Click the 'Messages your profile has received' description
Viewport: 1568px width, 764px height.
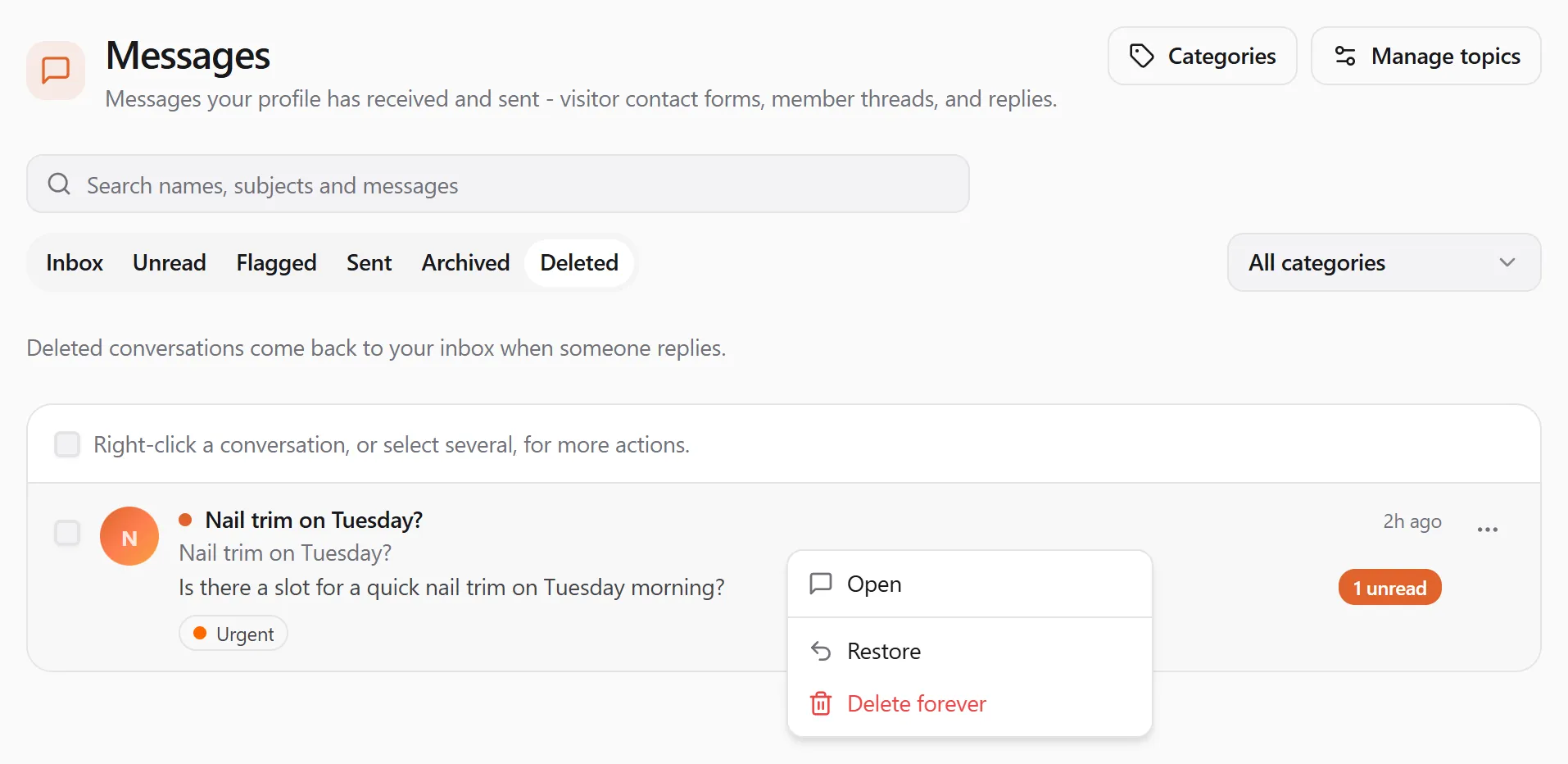[581, 98]
